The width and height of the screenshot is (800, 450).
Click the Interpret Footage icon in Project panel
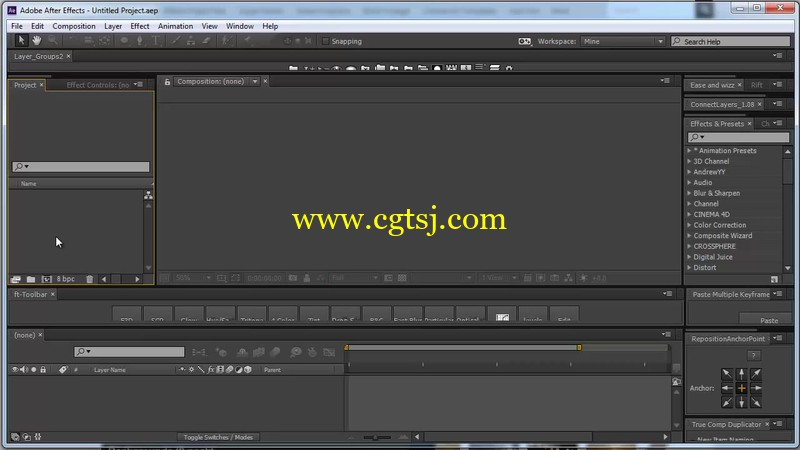tap(15, 279)
